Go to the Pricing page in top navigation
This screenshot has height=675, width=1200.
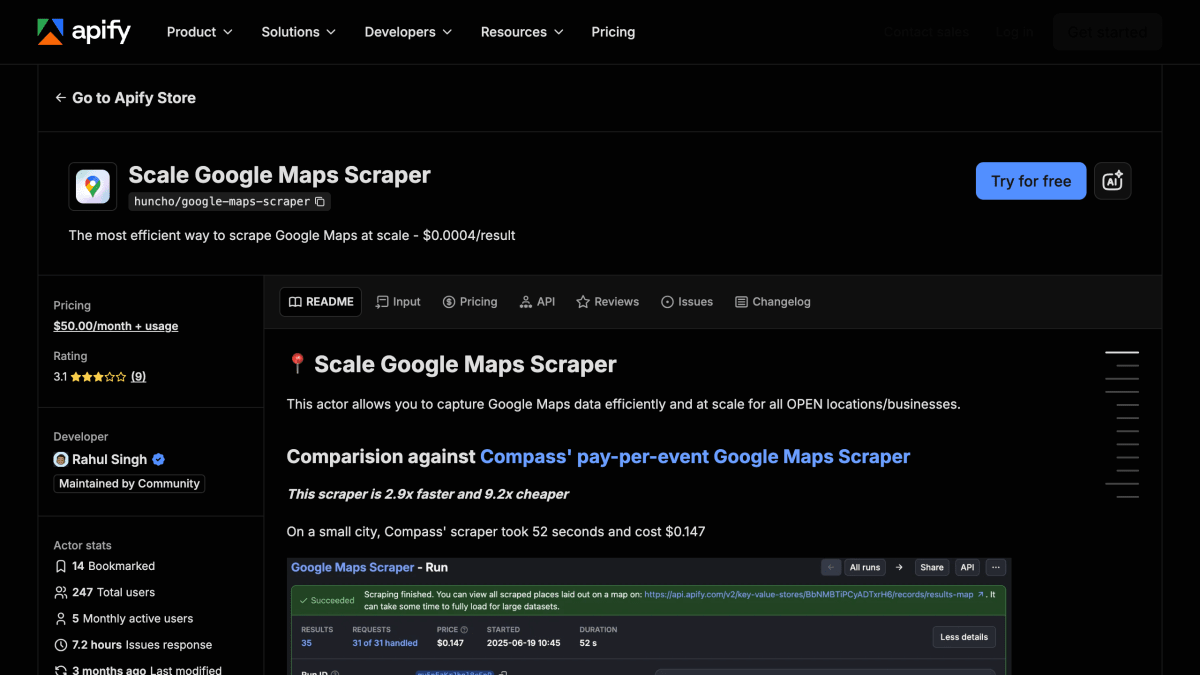pyautogui.click(x=613, y=32)
